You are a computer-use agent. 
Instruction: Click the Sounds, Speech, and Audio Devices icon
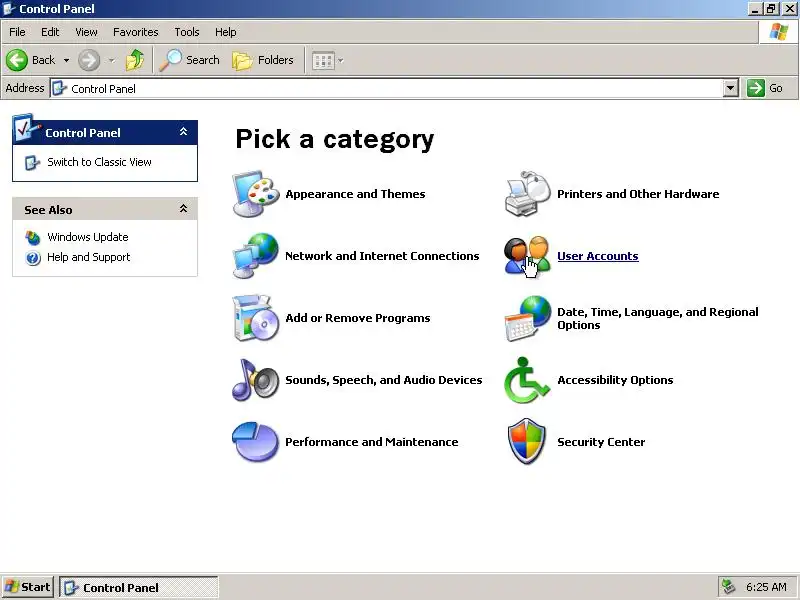(x=256, y=380)
